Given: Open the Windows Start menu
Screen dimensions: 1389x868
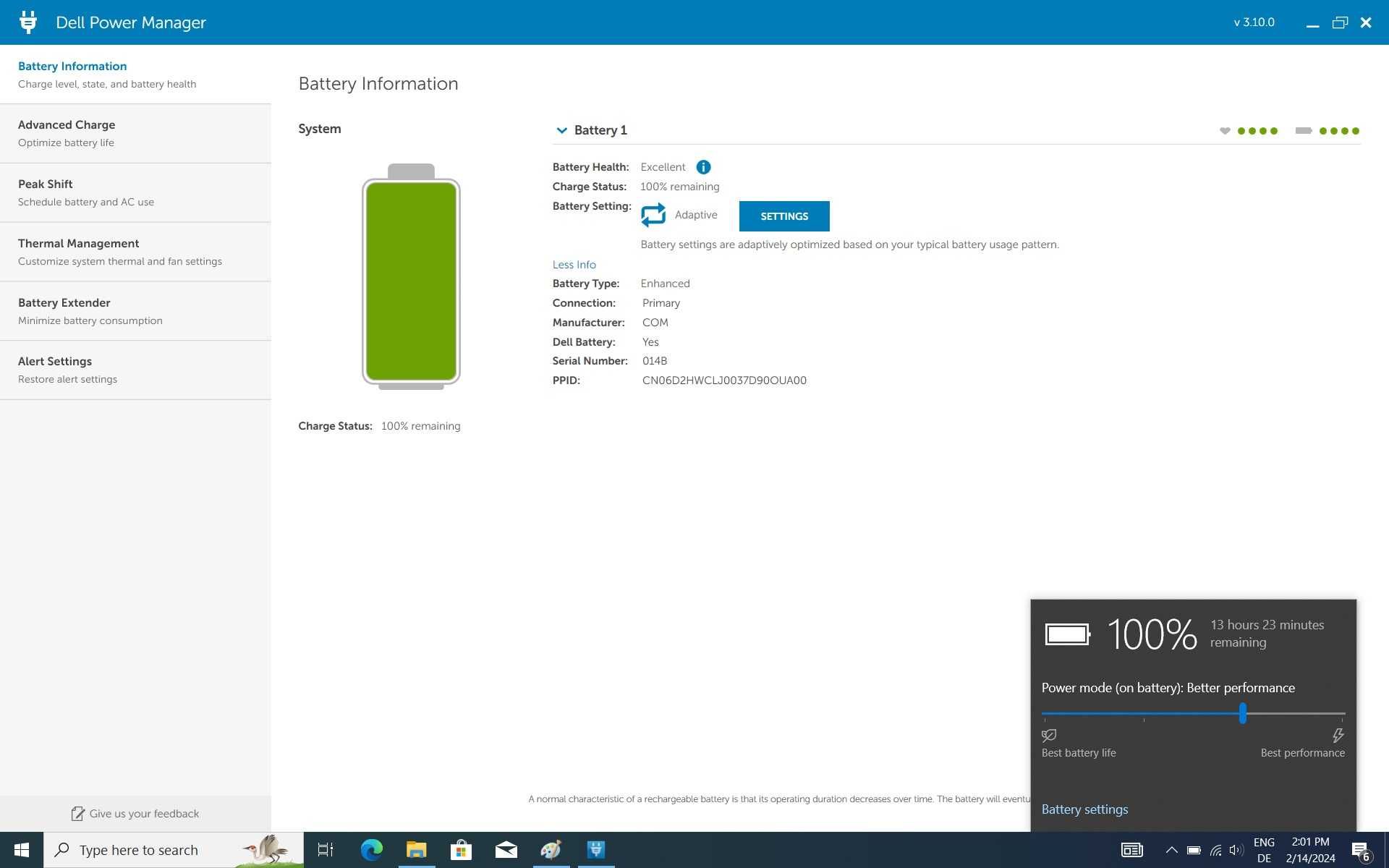Looking at the screenshot, I should 22,850.
